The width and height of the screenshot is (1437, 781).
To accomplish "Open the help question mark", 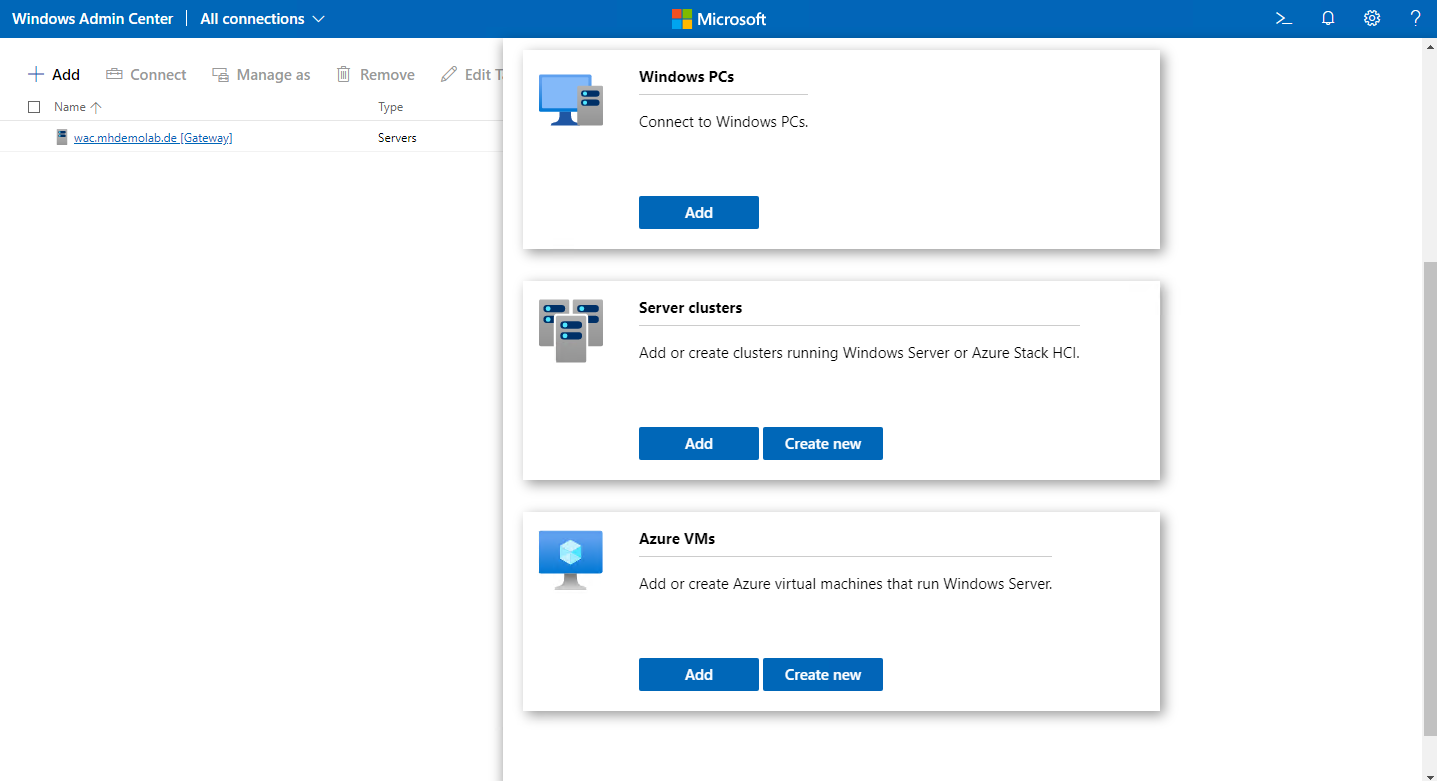I will pyautogui.click(x=1415, y=18).
